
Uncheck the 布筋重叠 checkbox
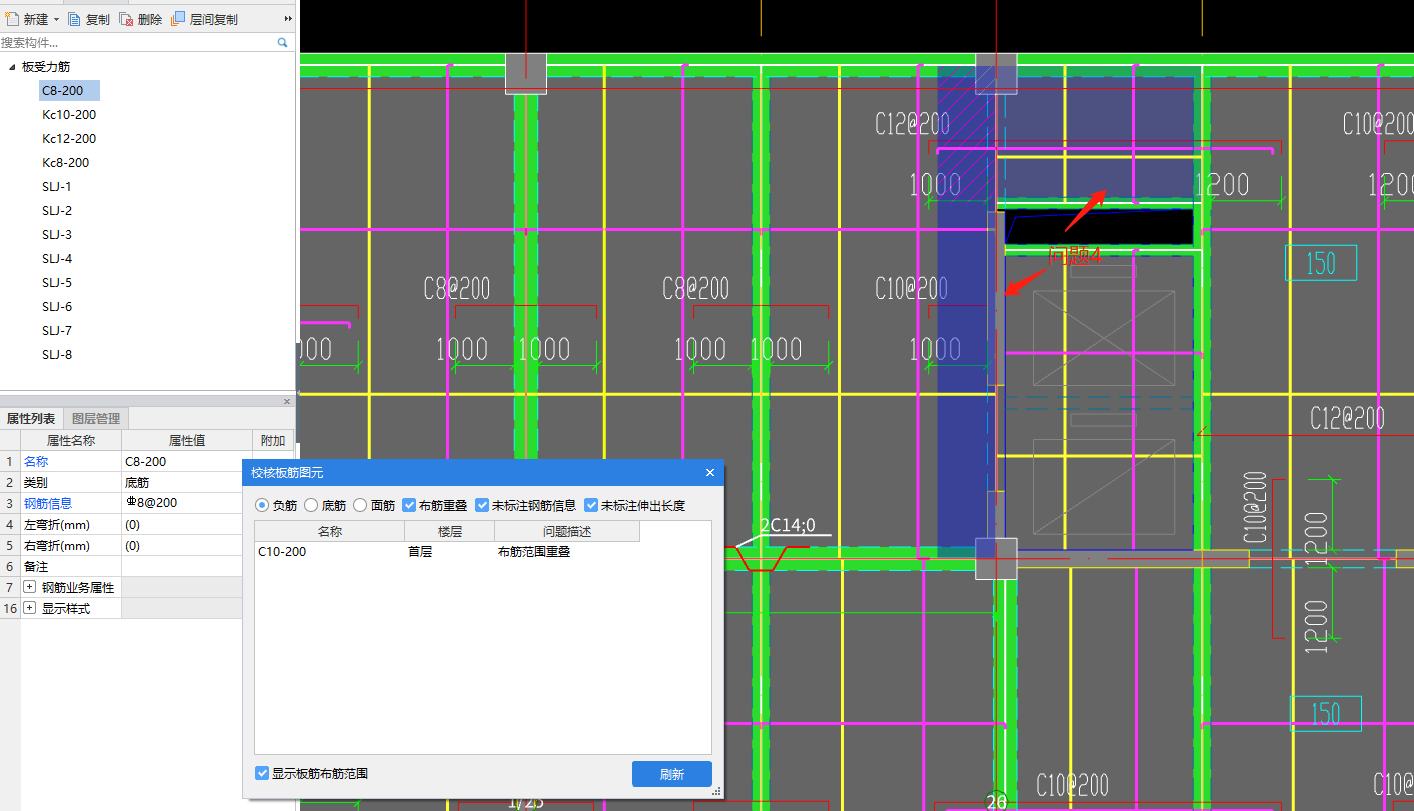(x=409, y=506)
